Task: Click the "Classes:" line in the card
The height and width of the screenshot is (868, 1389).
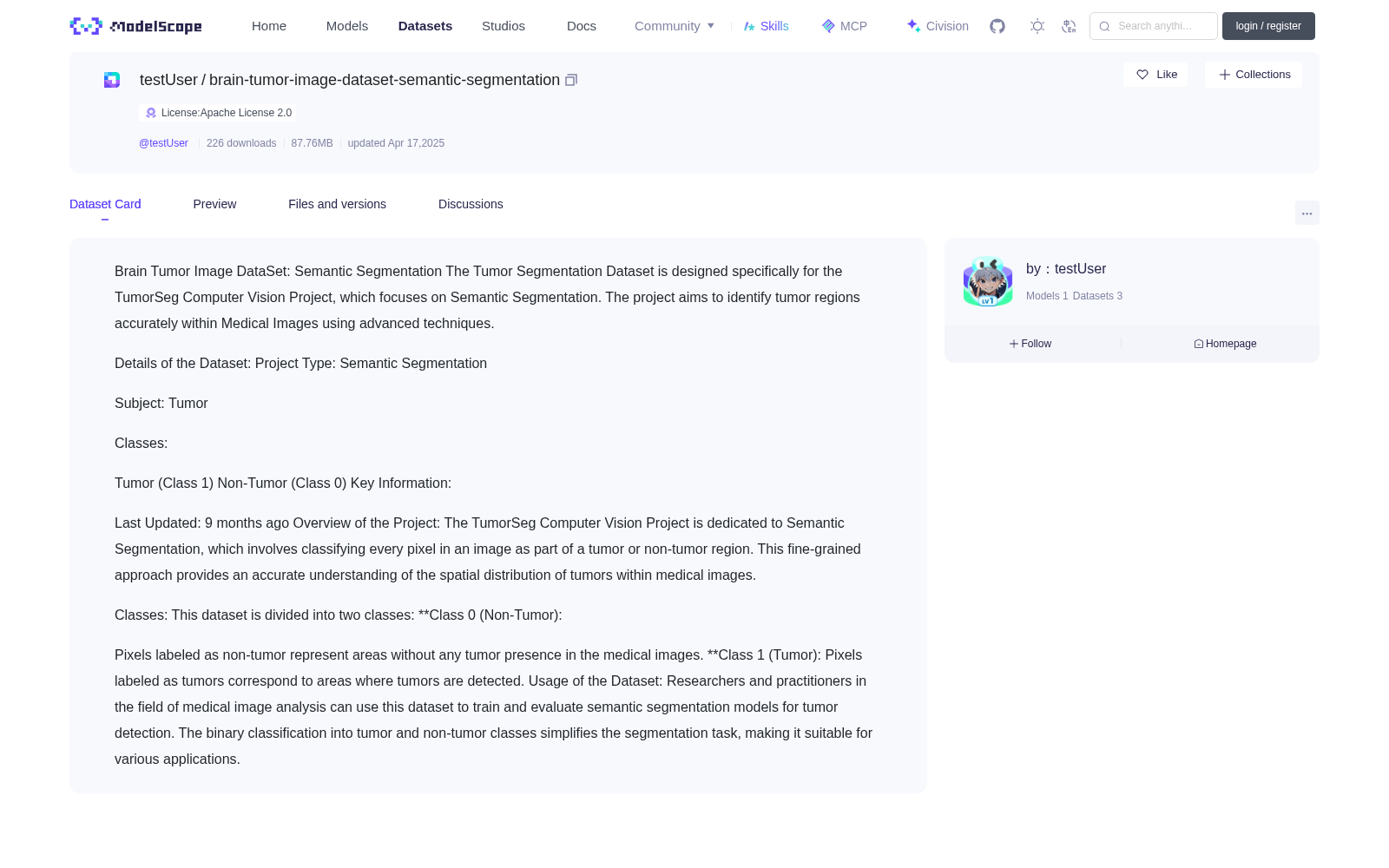Action: [141, 444]
